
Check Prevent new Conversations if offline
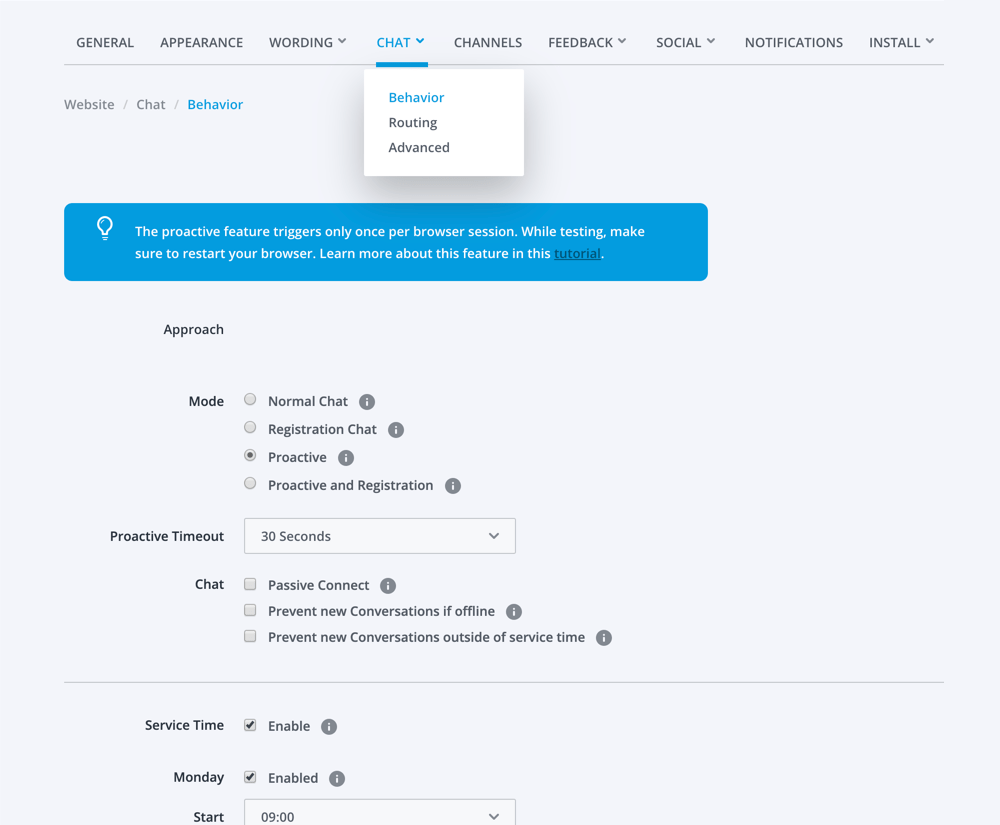[250, 610]
